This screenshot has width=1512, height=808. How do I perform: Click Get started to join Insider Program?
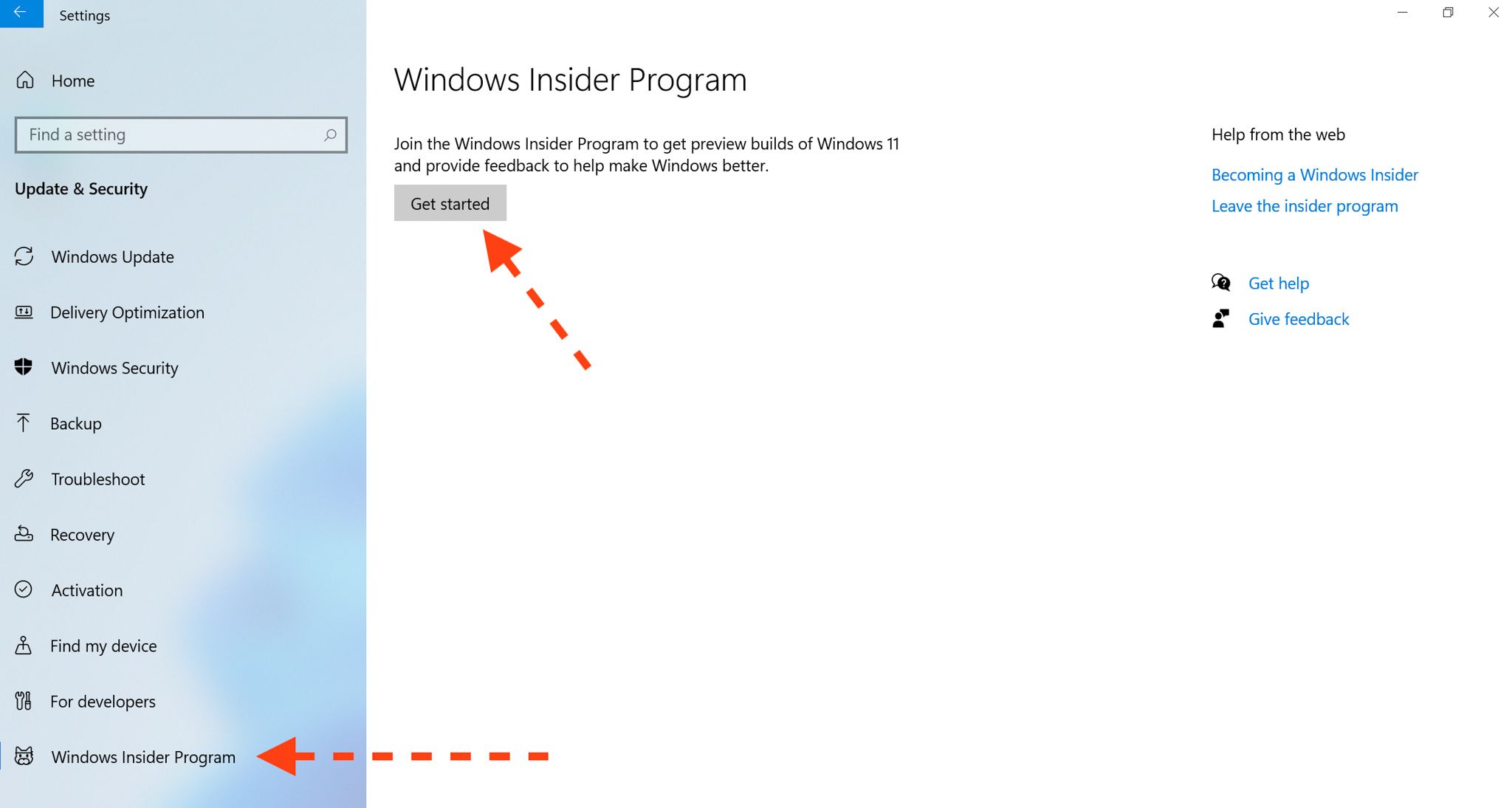click(x=449, y=203)
